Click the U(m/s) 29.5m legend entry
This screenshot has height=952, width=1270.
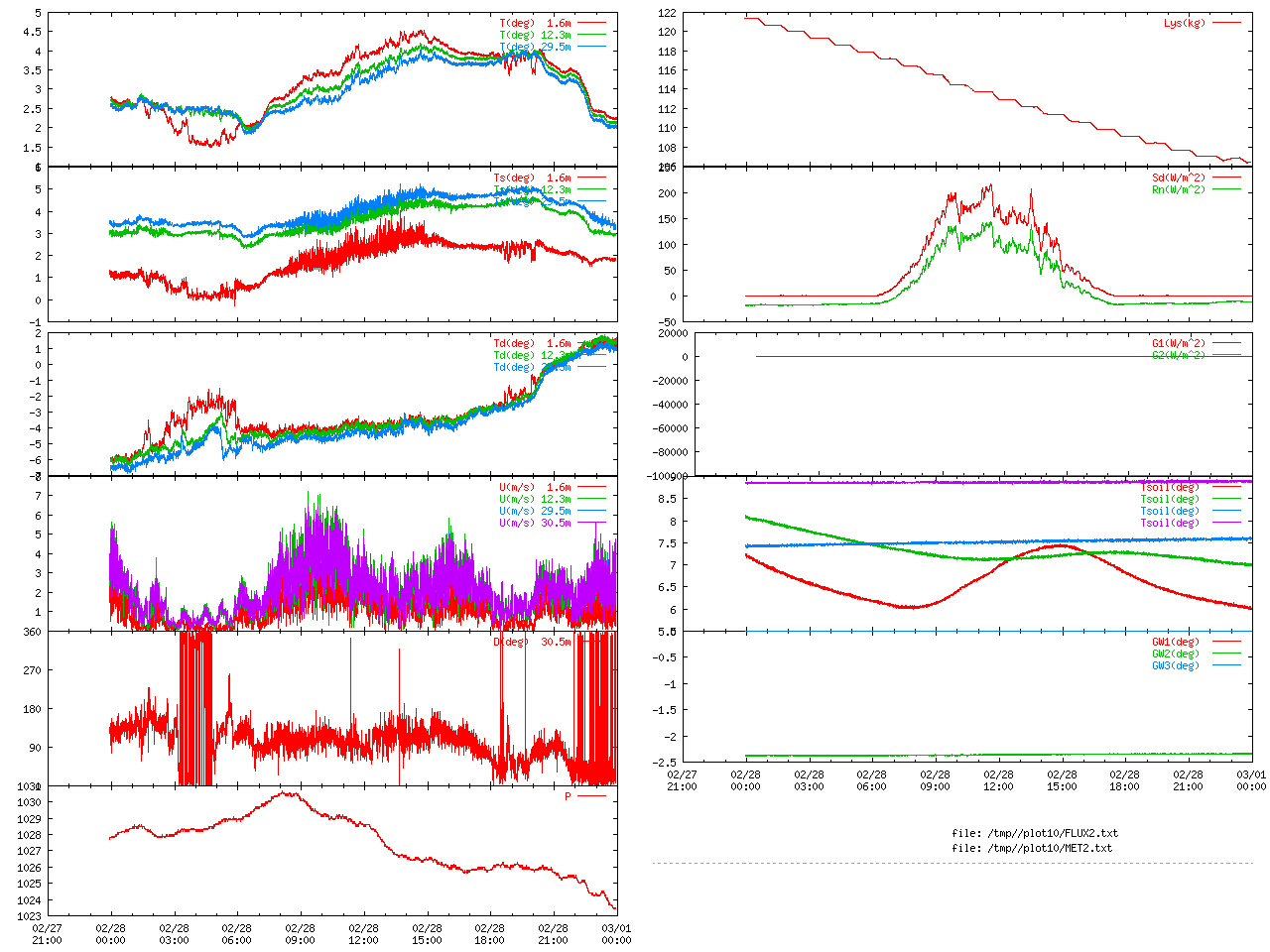tap(535, 512)
